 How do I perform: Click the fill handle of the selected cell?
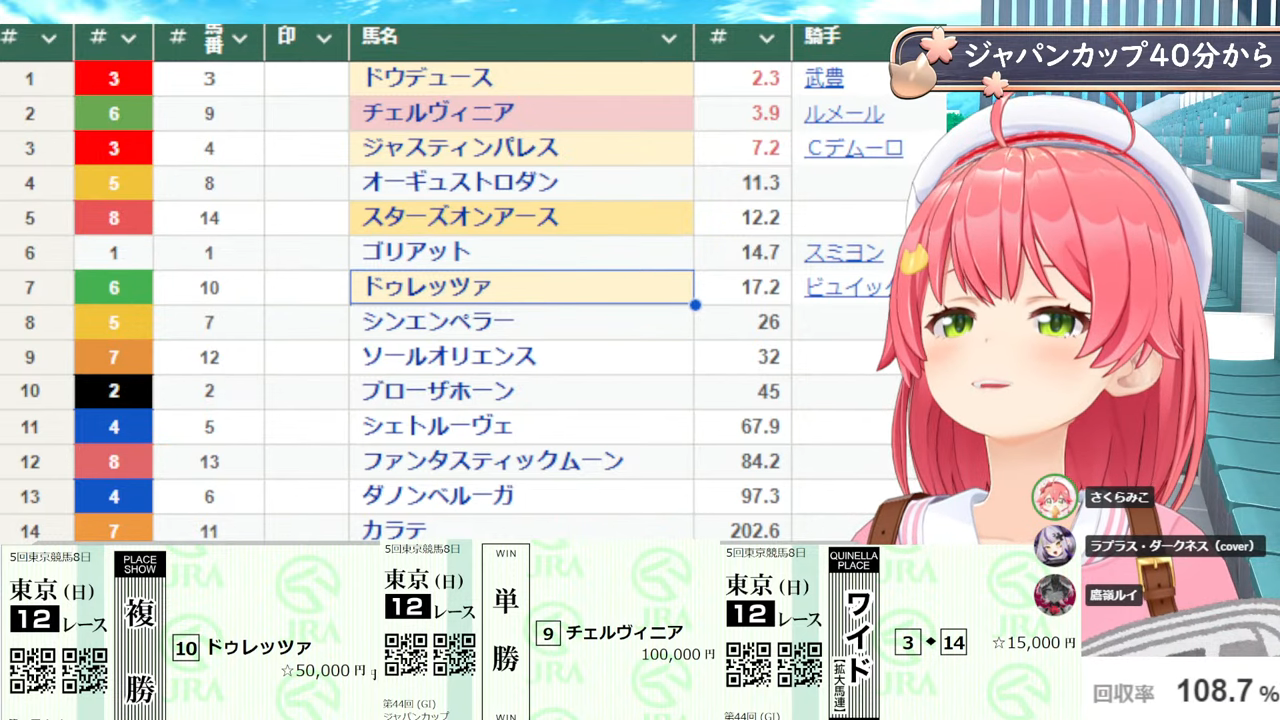[695, 304]
